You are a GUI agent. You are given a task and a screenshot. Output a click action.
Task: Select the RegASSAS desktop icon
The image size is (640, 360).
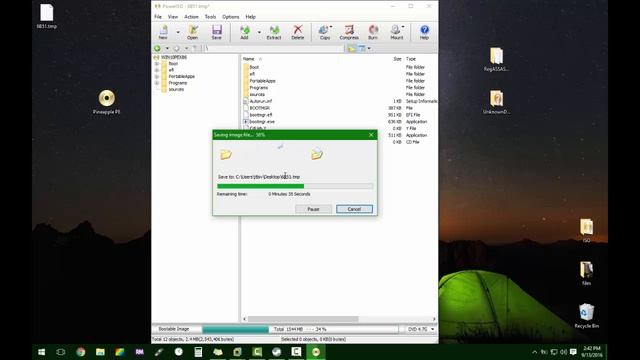[496, 59]
